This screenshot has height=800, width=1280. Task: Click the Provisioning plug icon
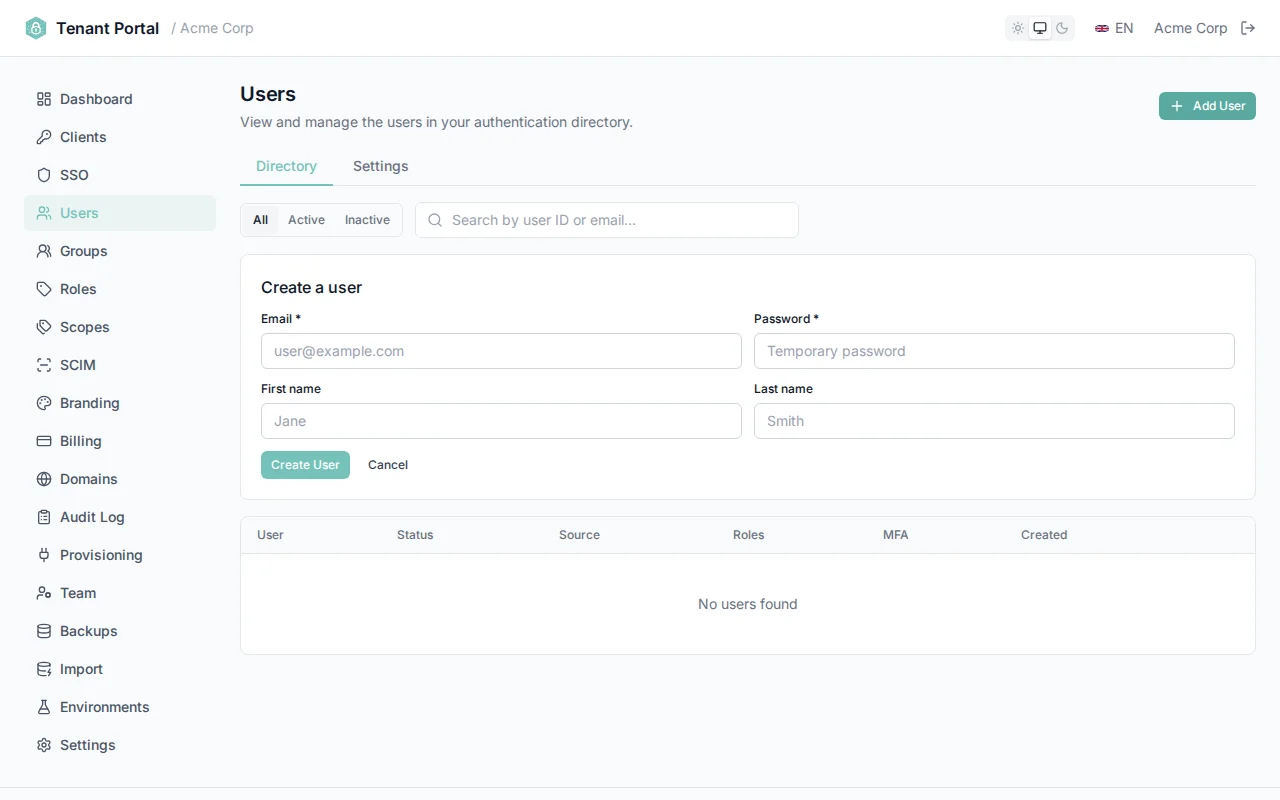(x=44, y=555)
